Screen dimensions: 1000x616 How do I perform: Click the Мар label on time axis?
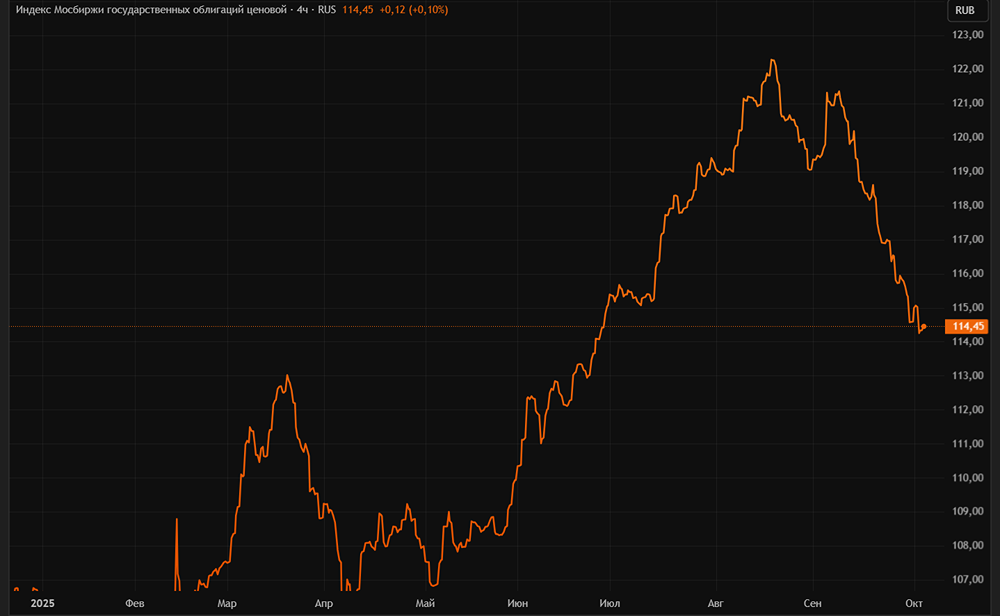[x=226, y=603]
